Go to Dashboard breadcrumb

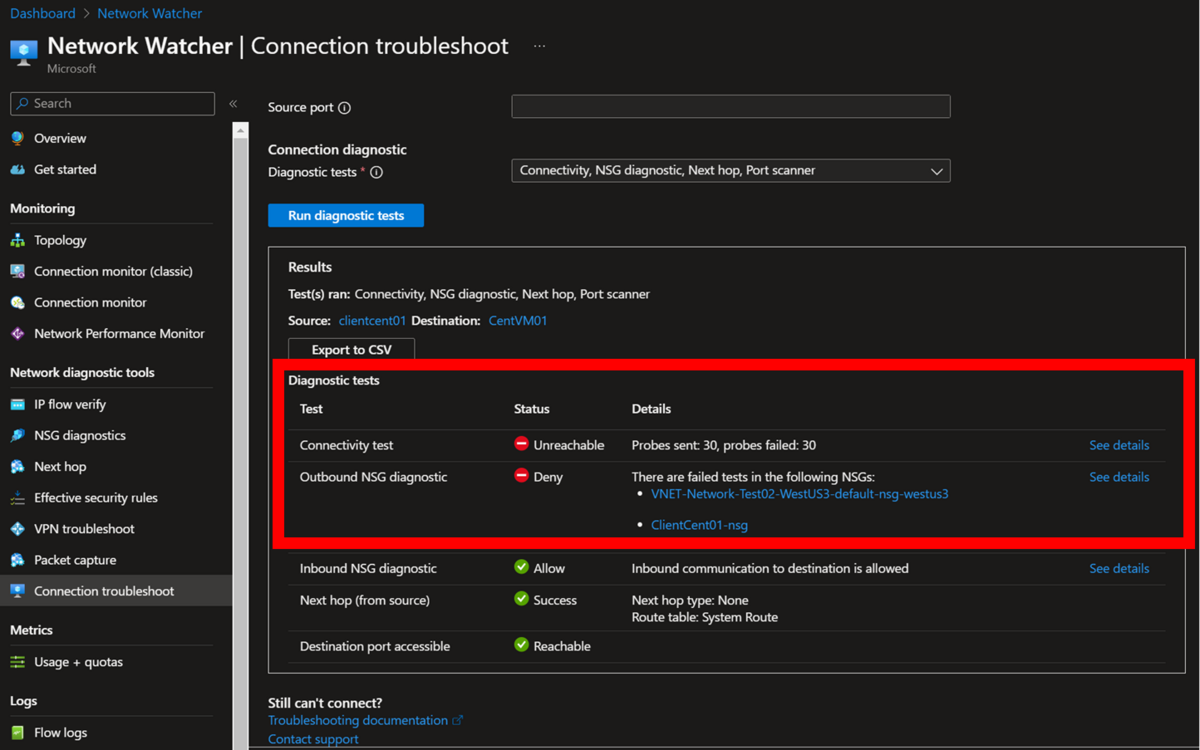coord(43,14)
